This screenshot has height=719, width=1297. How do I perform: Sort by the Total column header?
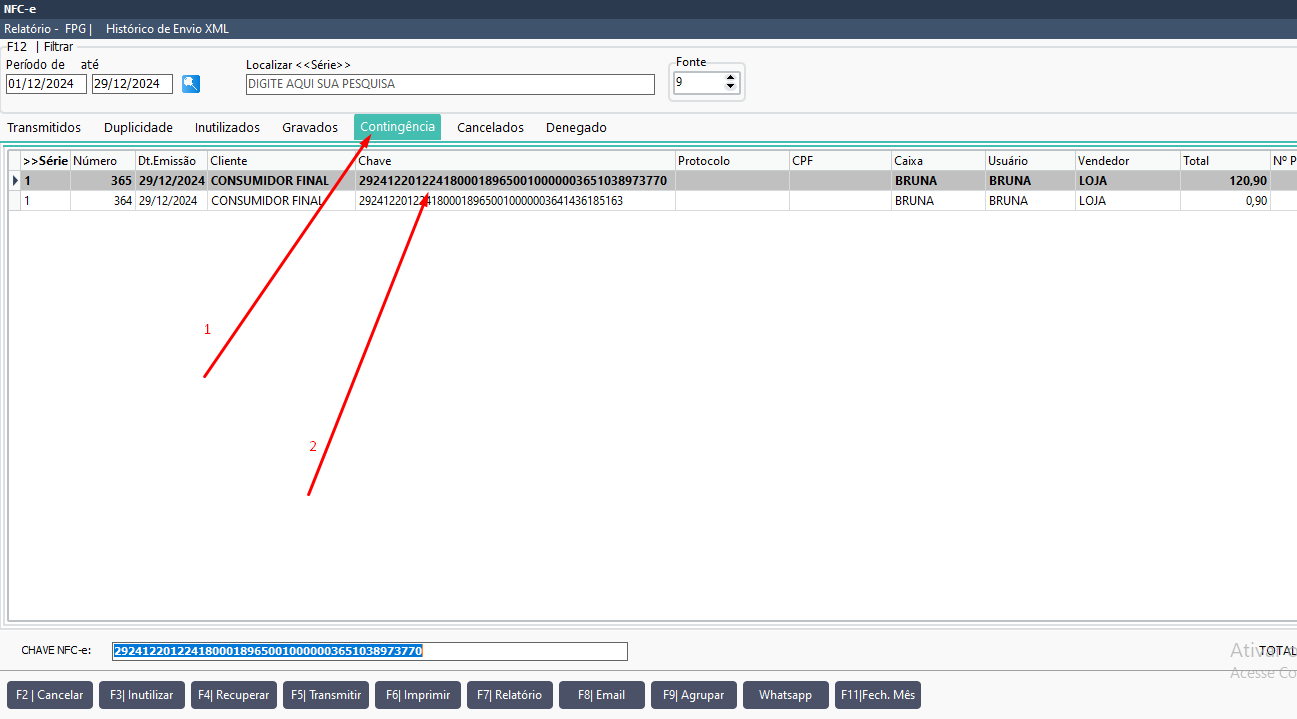1225,161
